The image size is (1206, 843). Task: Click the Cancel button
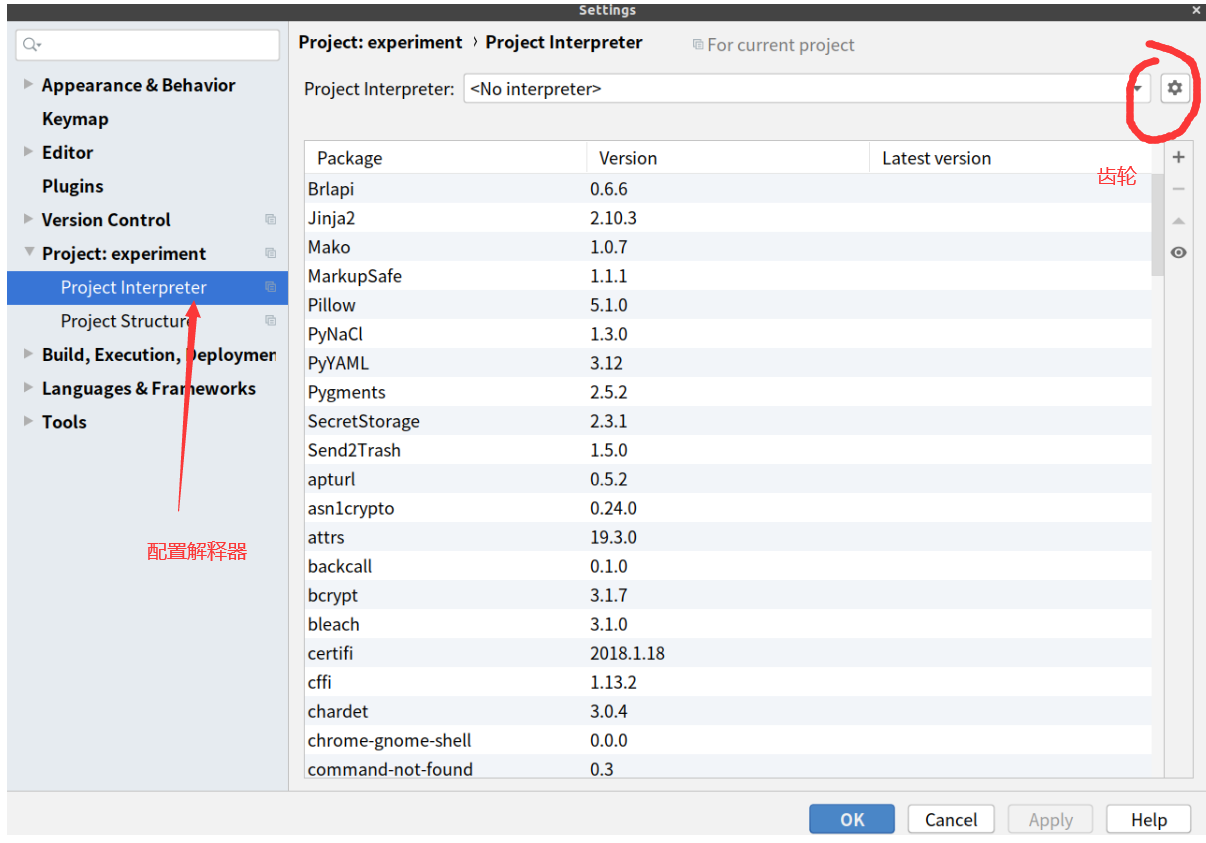(x=951, y=819)
